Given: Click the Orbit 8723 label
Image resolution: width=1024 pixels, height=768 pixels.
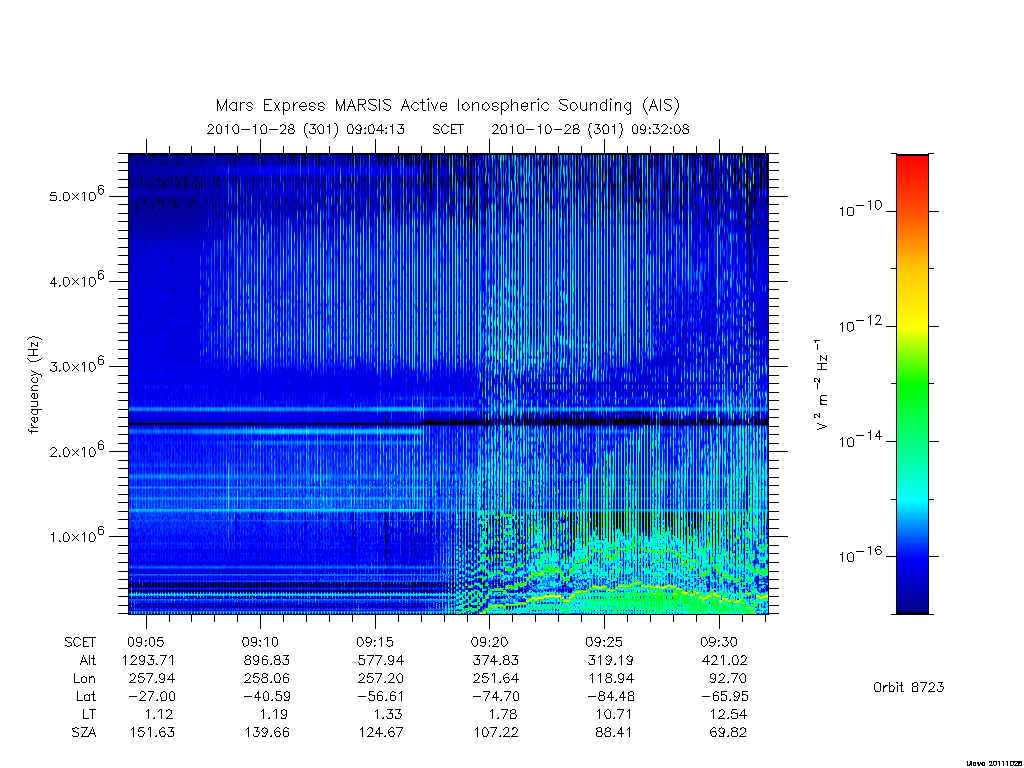Looking at the screenshot, I should 908,688.
